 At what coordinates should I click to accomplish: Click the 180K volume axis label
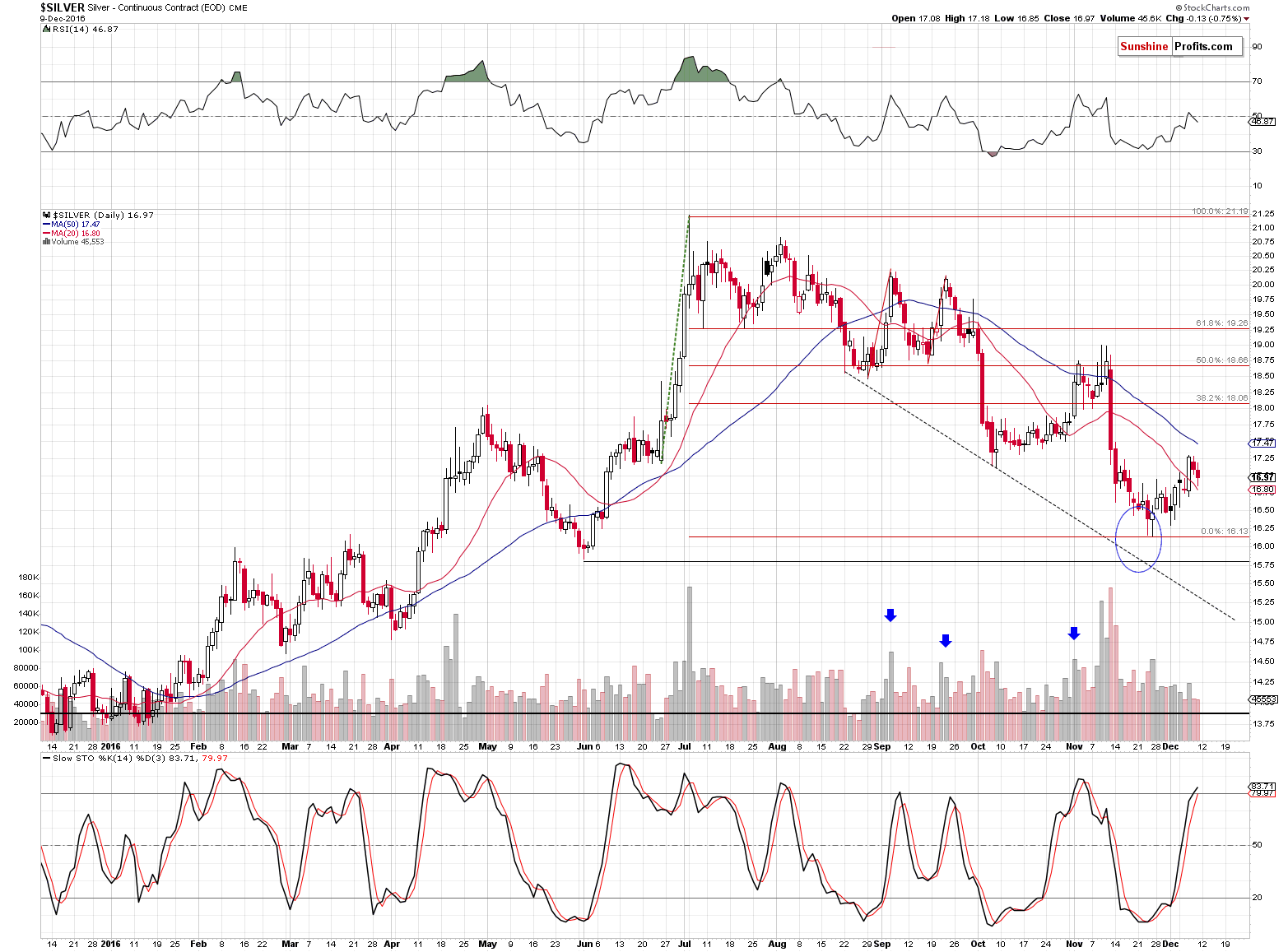[28, 578]
